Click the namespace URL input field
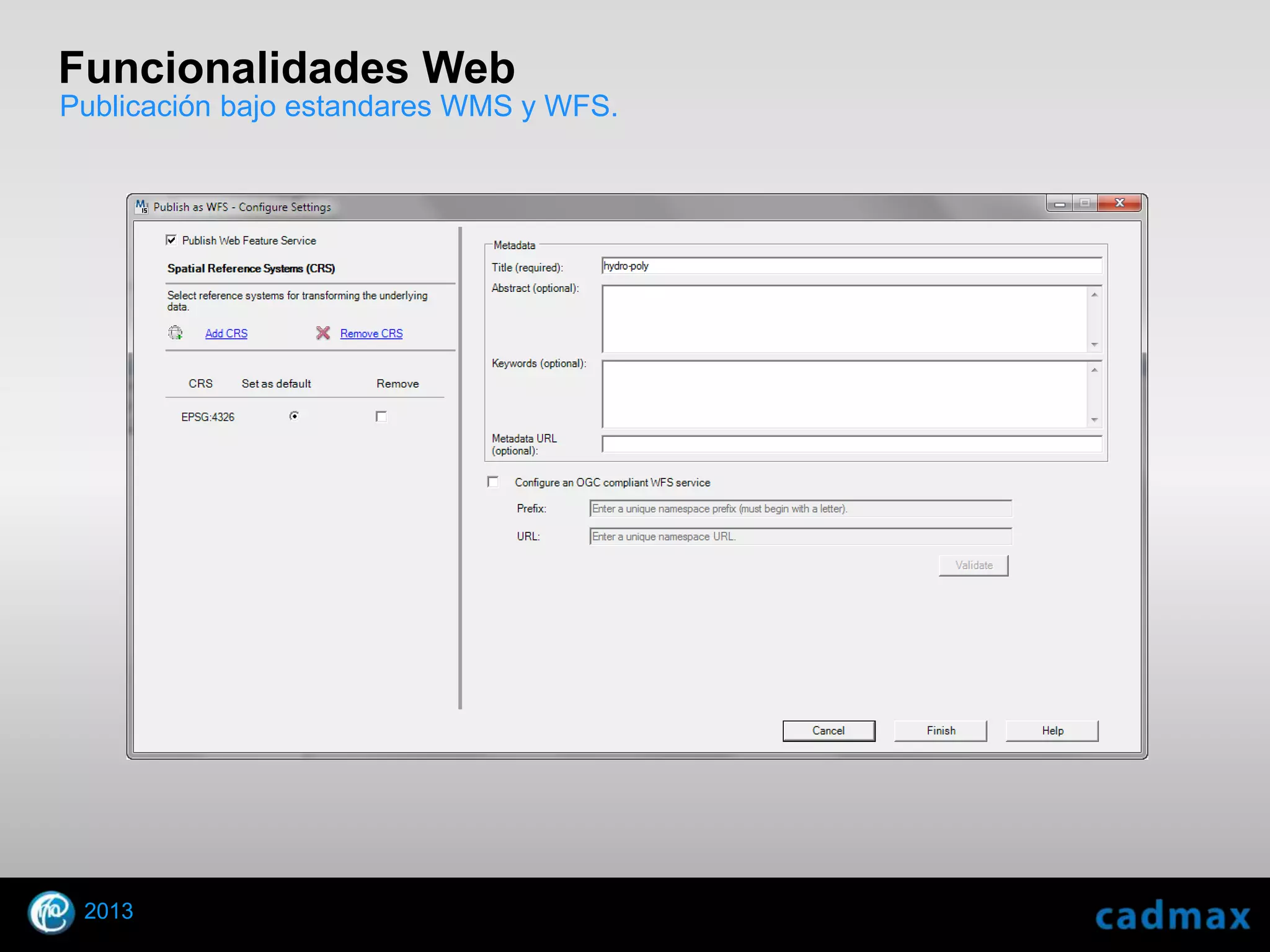The image size is (1270, 952). [801, 537]
